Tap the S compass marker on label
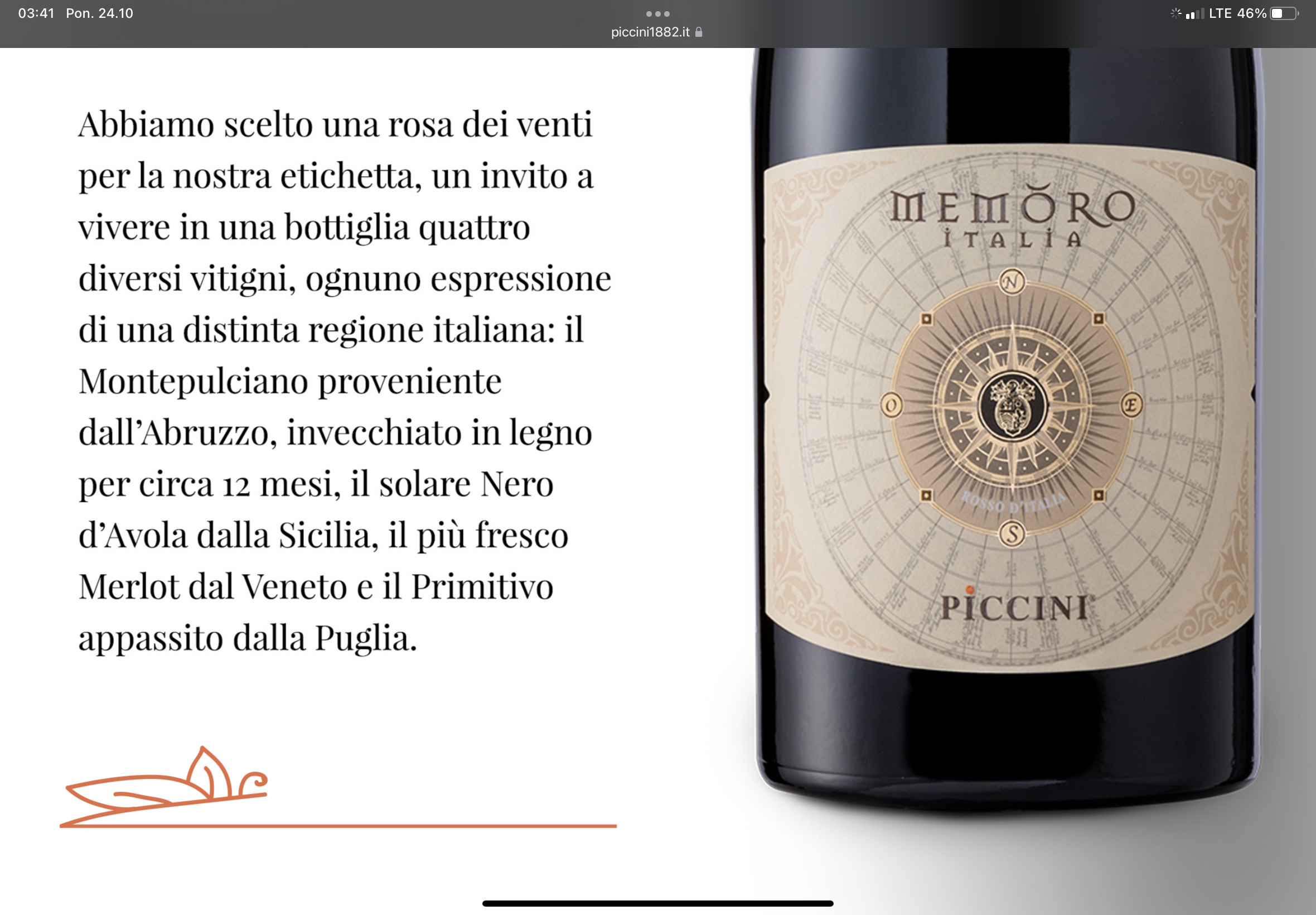The height and width of the screenshot is (915, 1316). tap(1012, 534)
